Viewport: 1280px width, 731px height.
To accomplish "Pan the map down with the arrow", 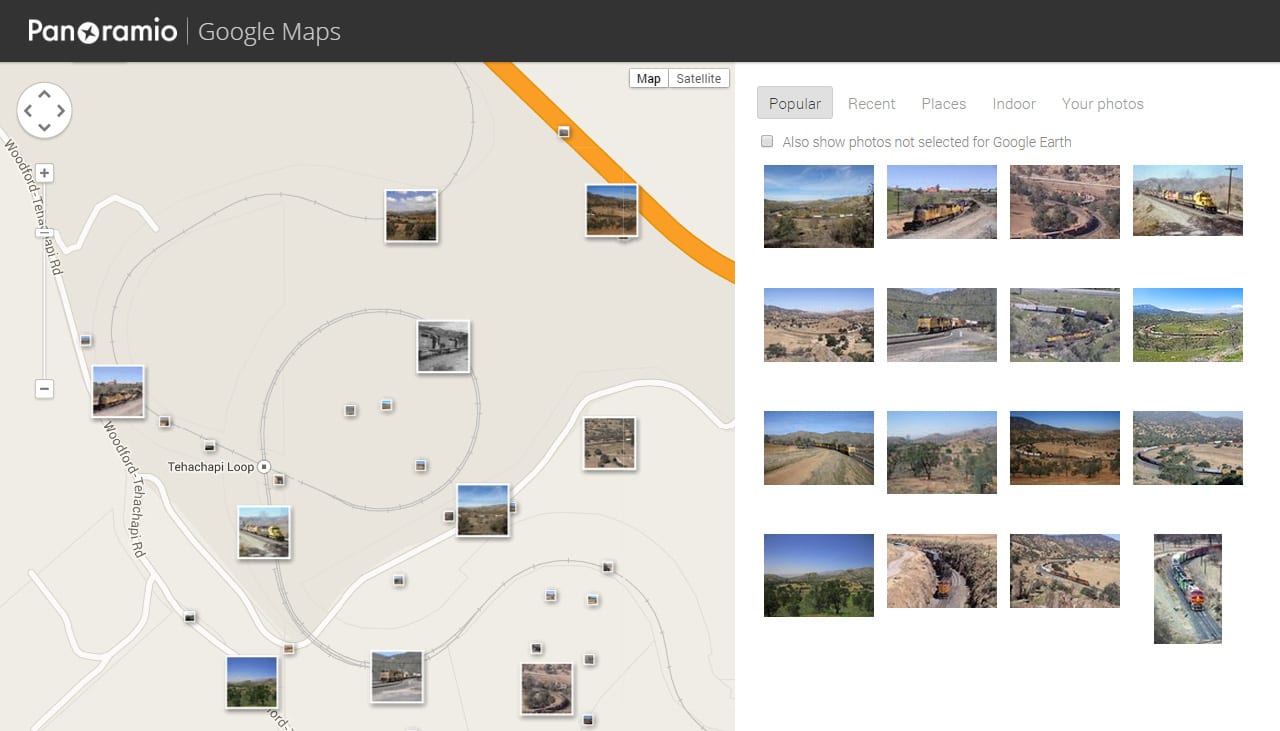I will pyautogui.click(x=44, y=127).
